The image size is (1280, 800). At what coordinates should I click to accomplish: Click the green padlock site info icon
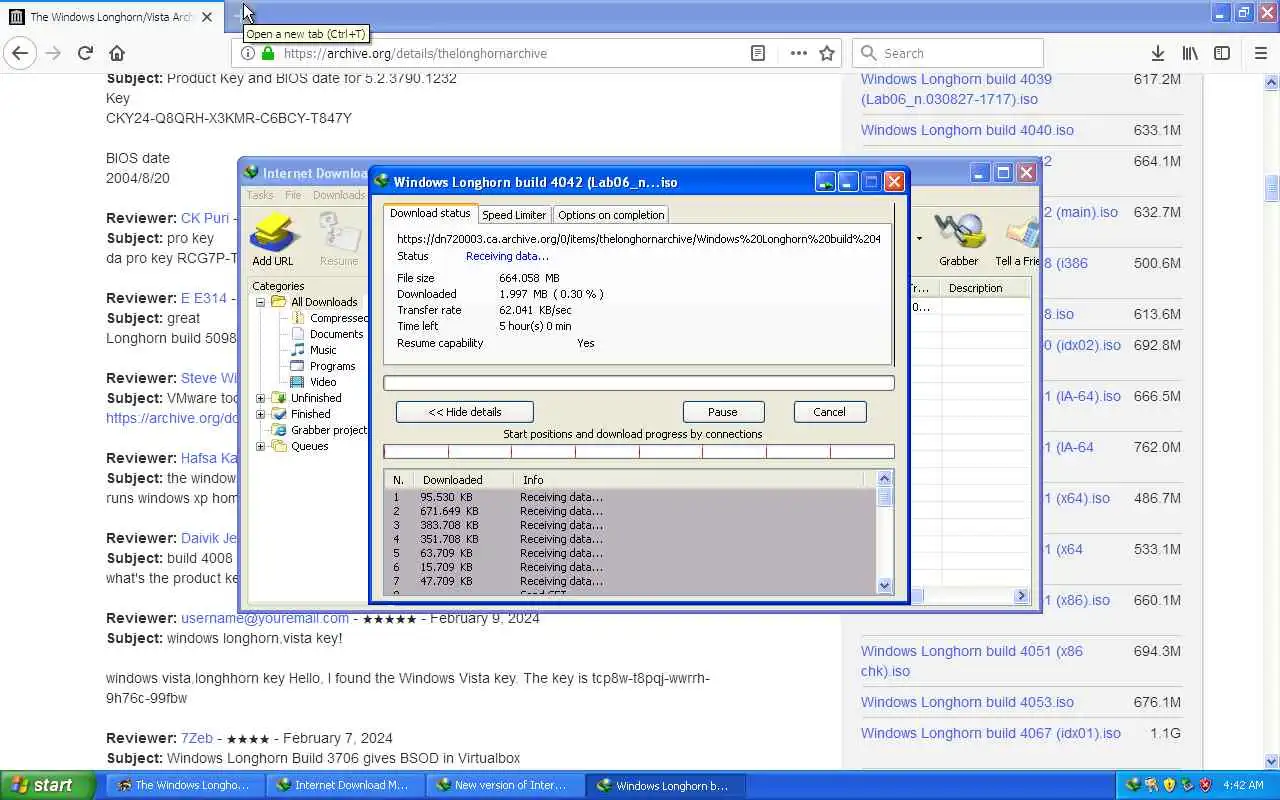[267, 53]
